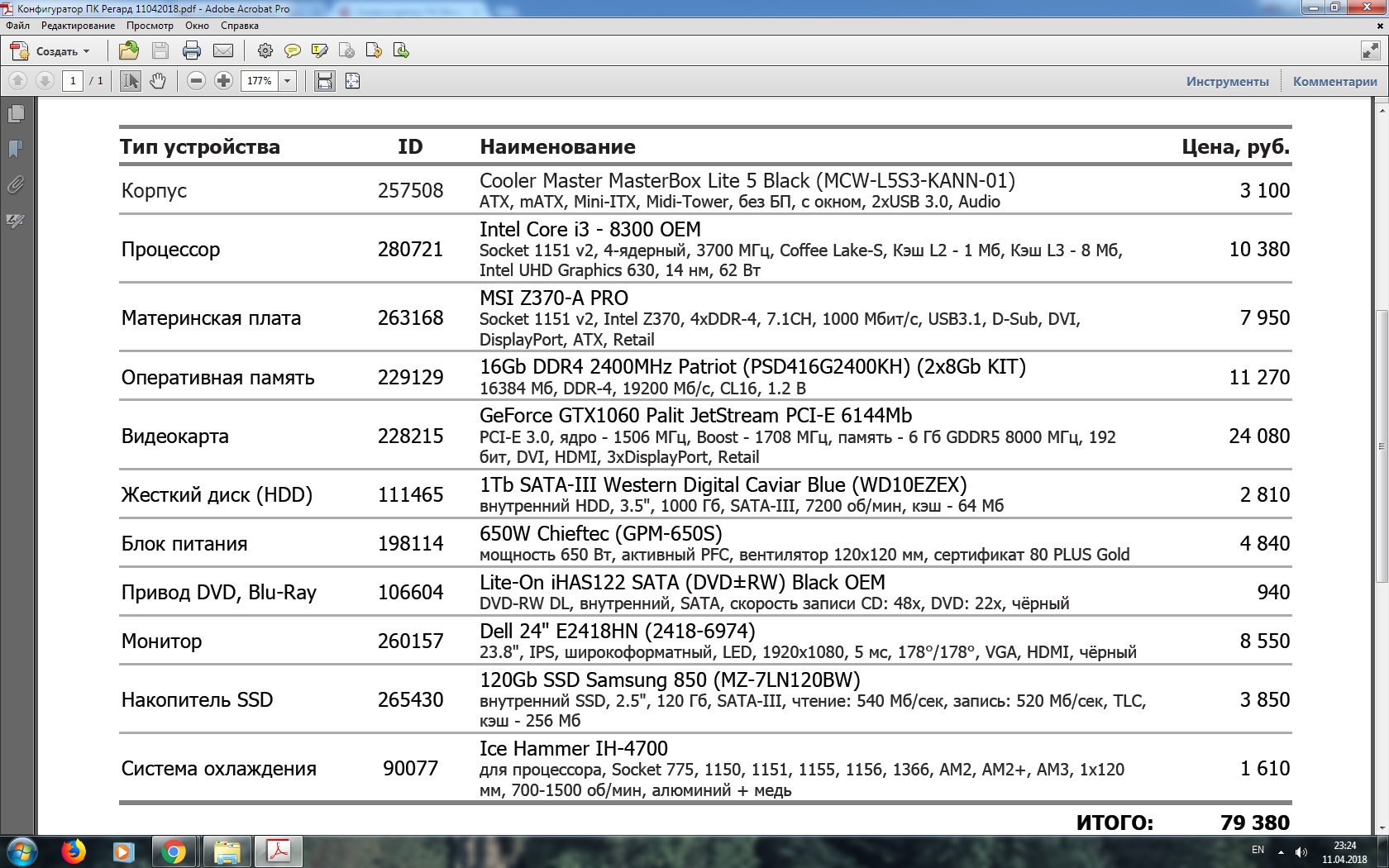Click the Накопитель SSD row label
Image resolution: width=1389 pixels, height=868 pixels.
point(197,700)
